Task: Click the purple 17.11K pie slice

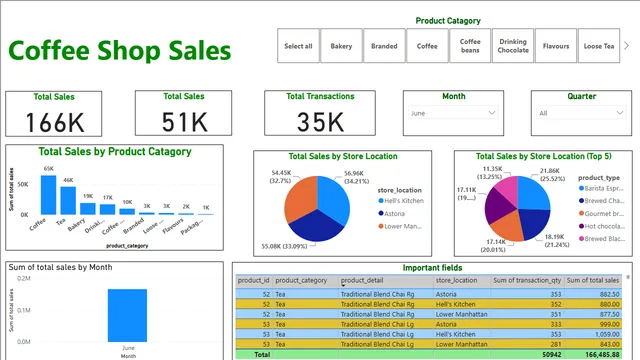Action: coord(498,205)
